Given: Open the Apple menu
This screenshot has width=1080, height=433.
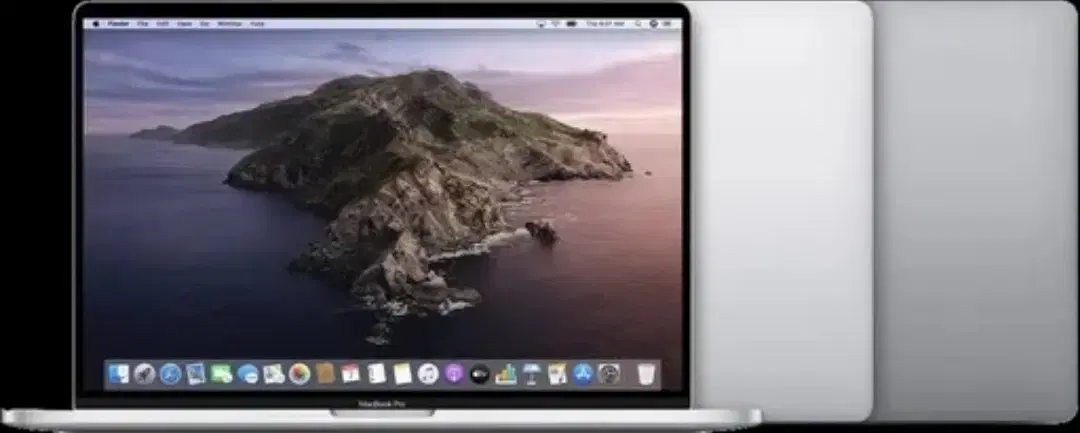Looking at the screenshot, I should click(96, 23).
